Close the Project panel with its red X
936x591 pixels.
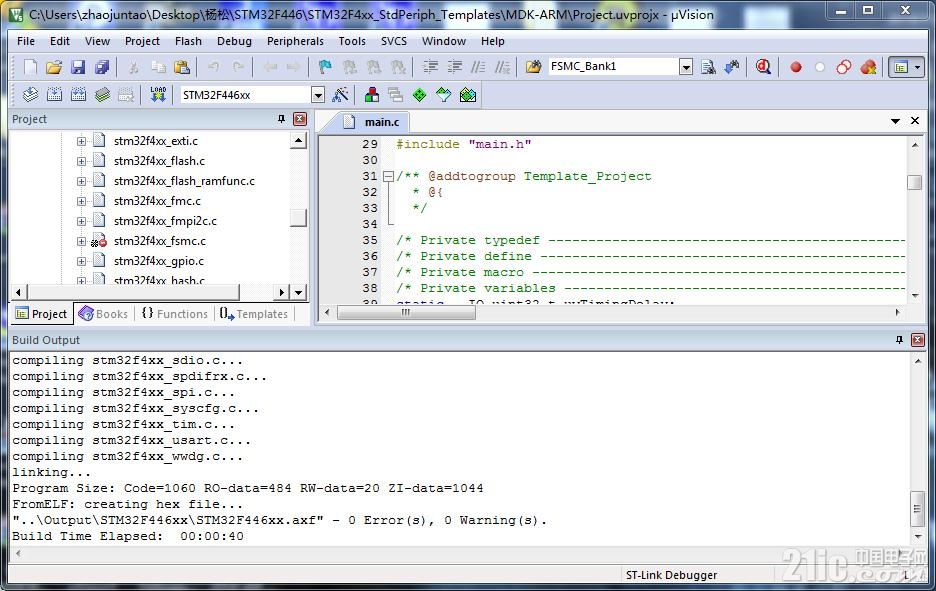300,119
